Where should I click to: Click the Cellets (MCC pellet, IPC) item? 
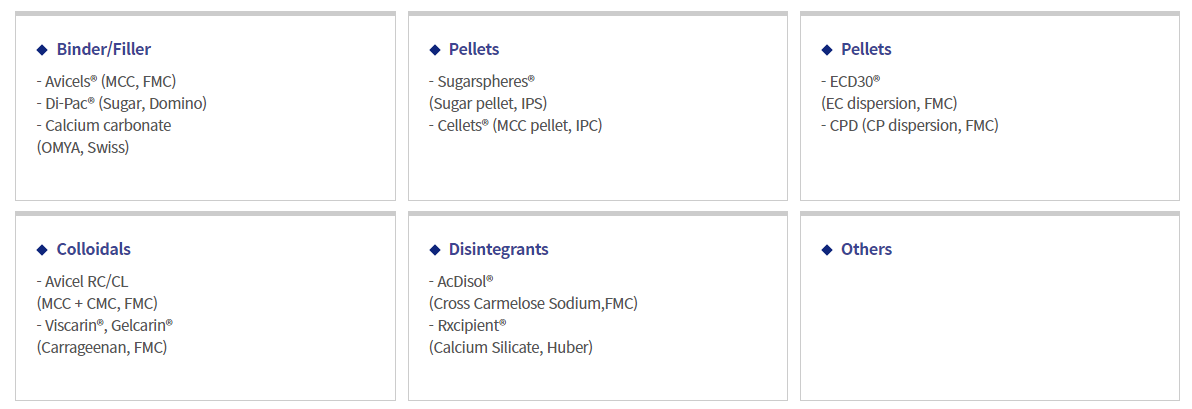pos(515,125)
